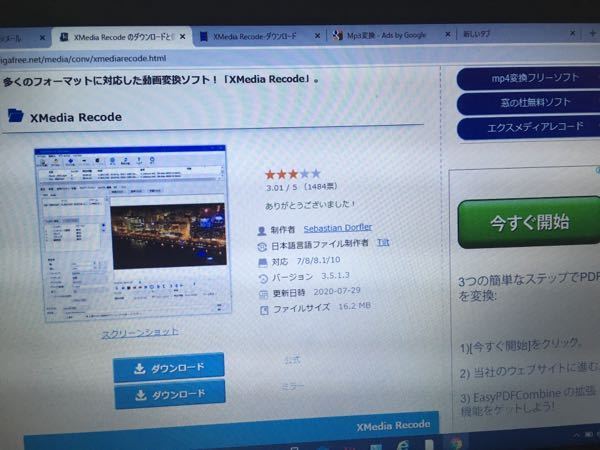Close the 新しいタブ tab
This screenshot has width=600, height=450.
point(572,33)
